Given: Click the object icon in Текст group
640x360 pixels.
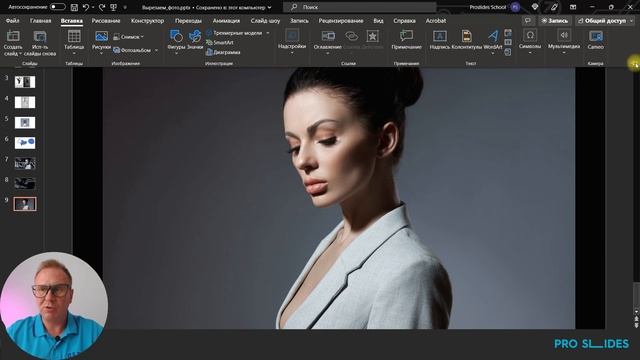Looking at the screenshot, I should pyautogui.click(x=508, y=52).
